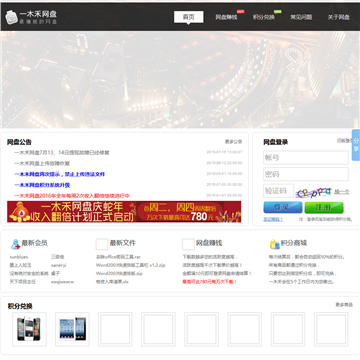Open the Word2003快速排版工具栏 v1.2.zip file
360x360 pixels.
(x=130, y=265)
